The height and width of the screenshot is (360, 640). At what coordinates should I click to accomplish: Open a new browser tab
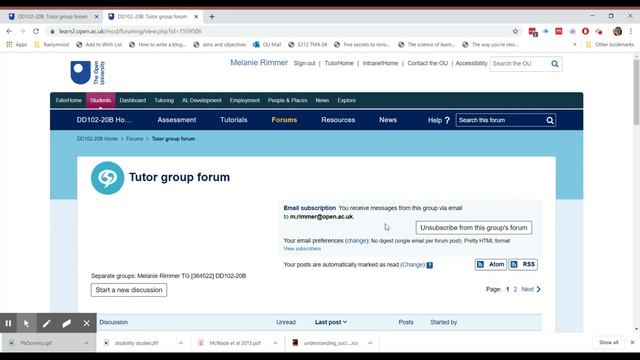click(x=211, y=17)
